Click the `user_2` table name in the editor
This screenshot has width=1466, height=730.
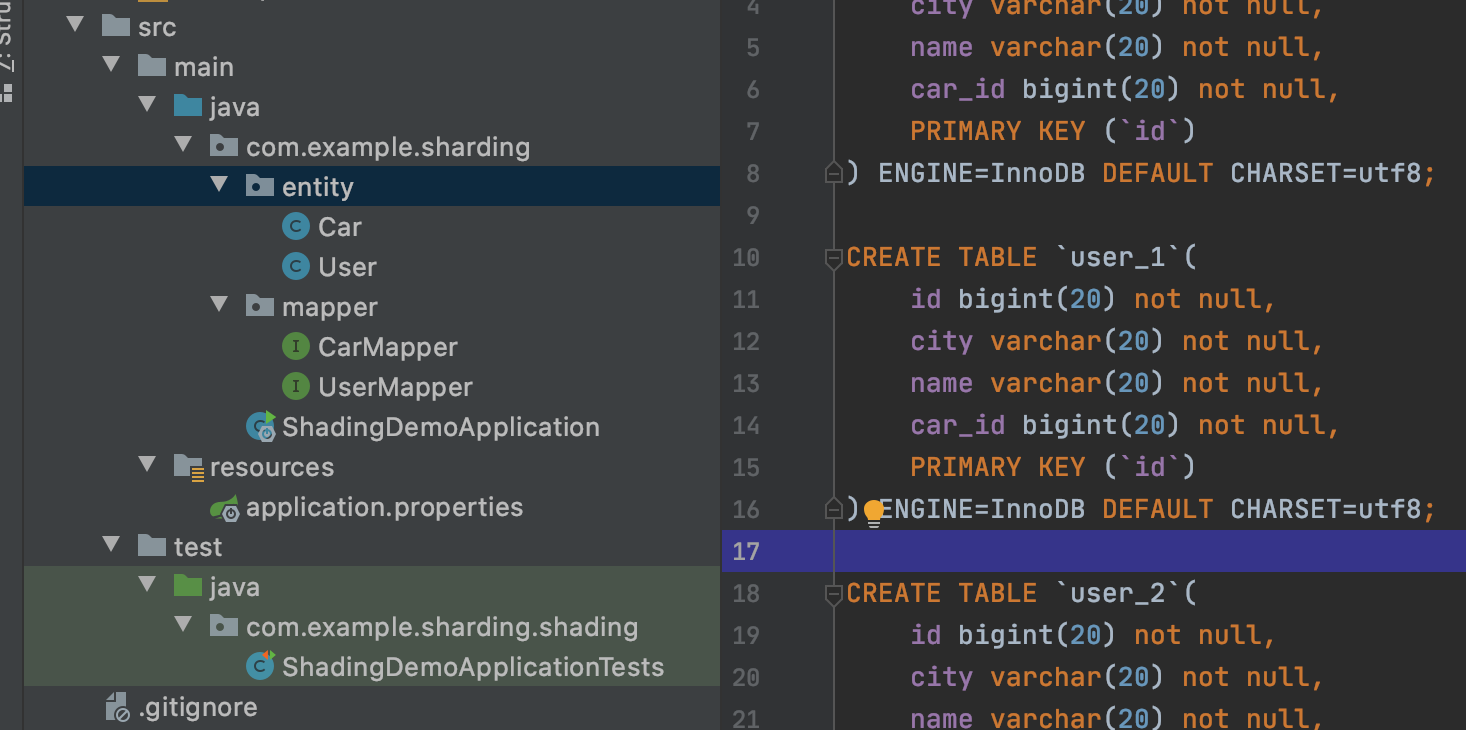[x=1118, y=593]
